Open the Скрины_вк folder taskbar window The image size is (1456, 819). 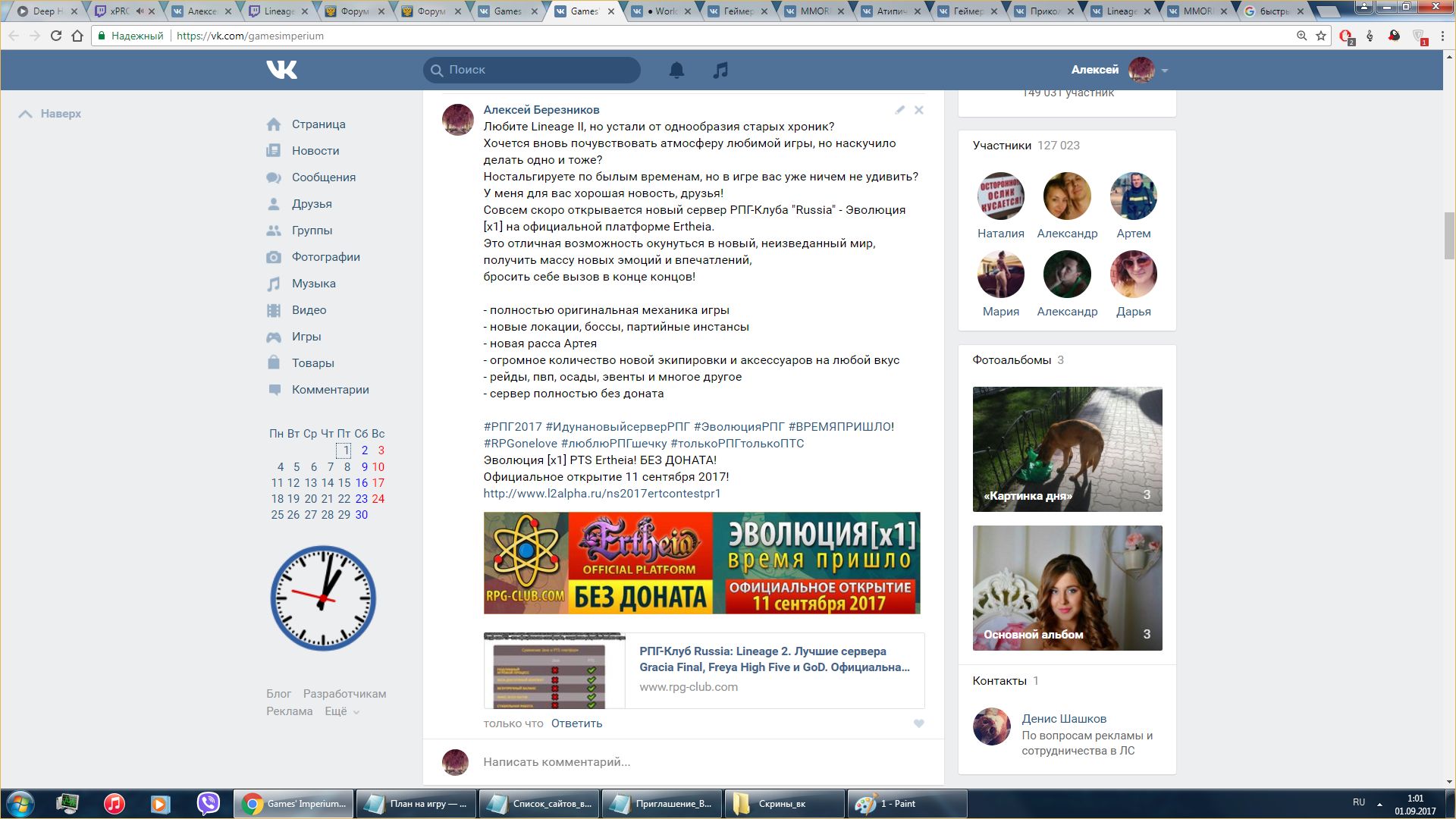[785, 804]
